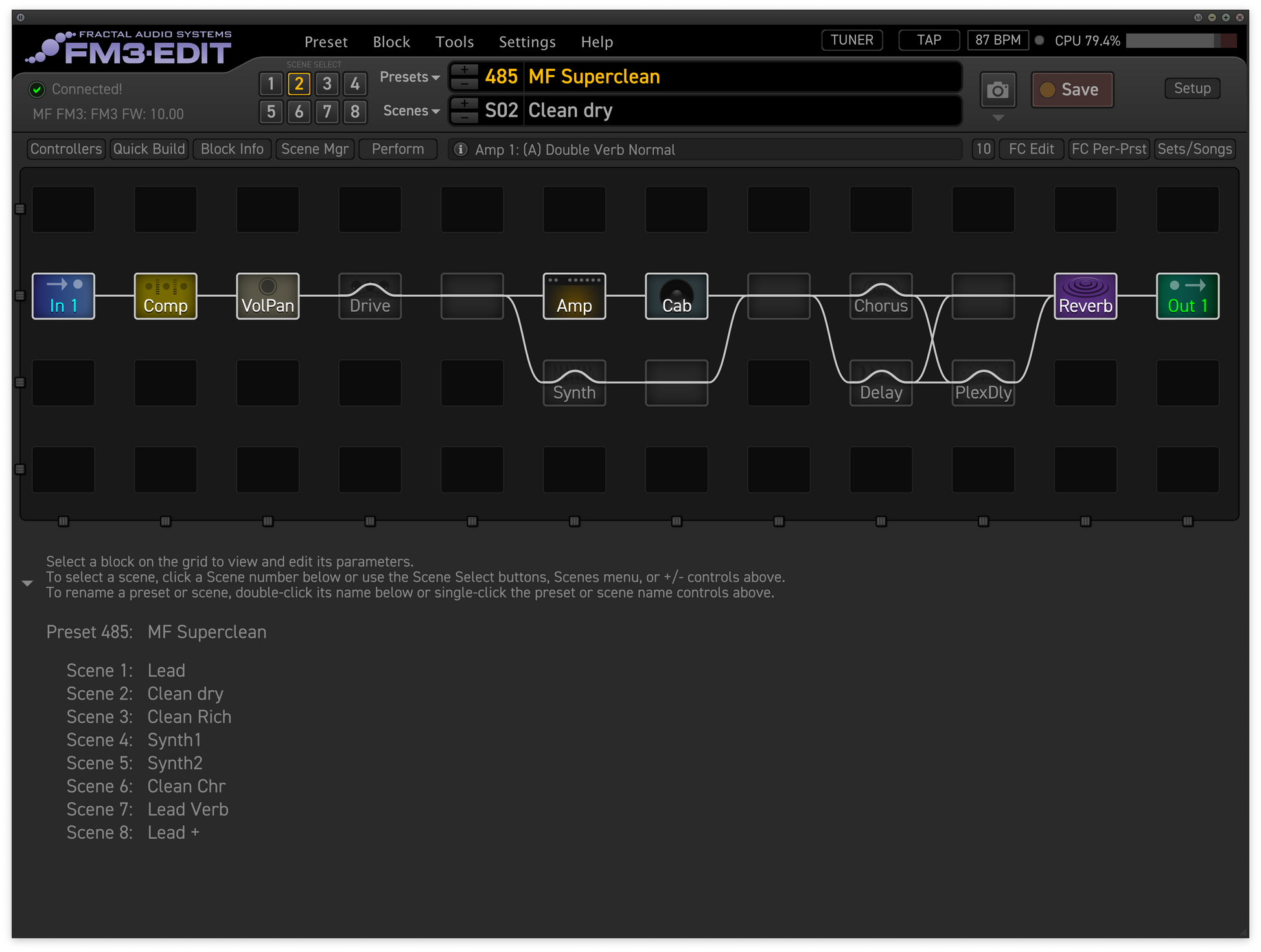Switch to scene 3 button
The image size is (1261, 952).
(327, 84)
